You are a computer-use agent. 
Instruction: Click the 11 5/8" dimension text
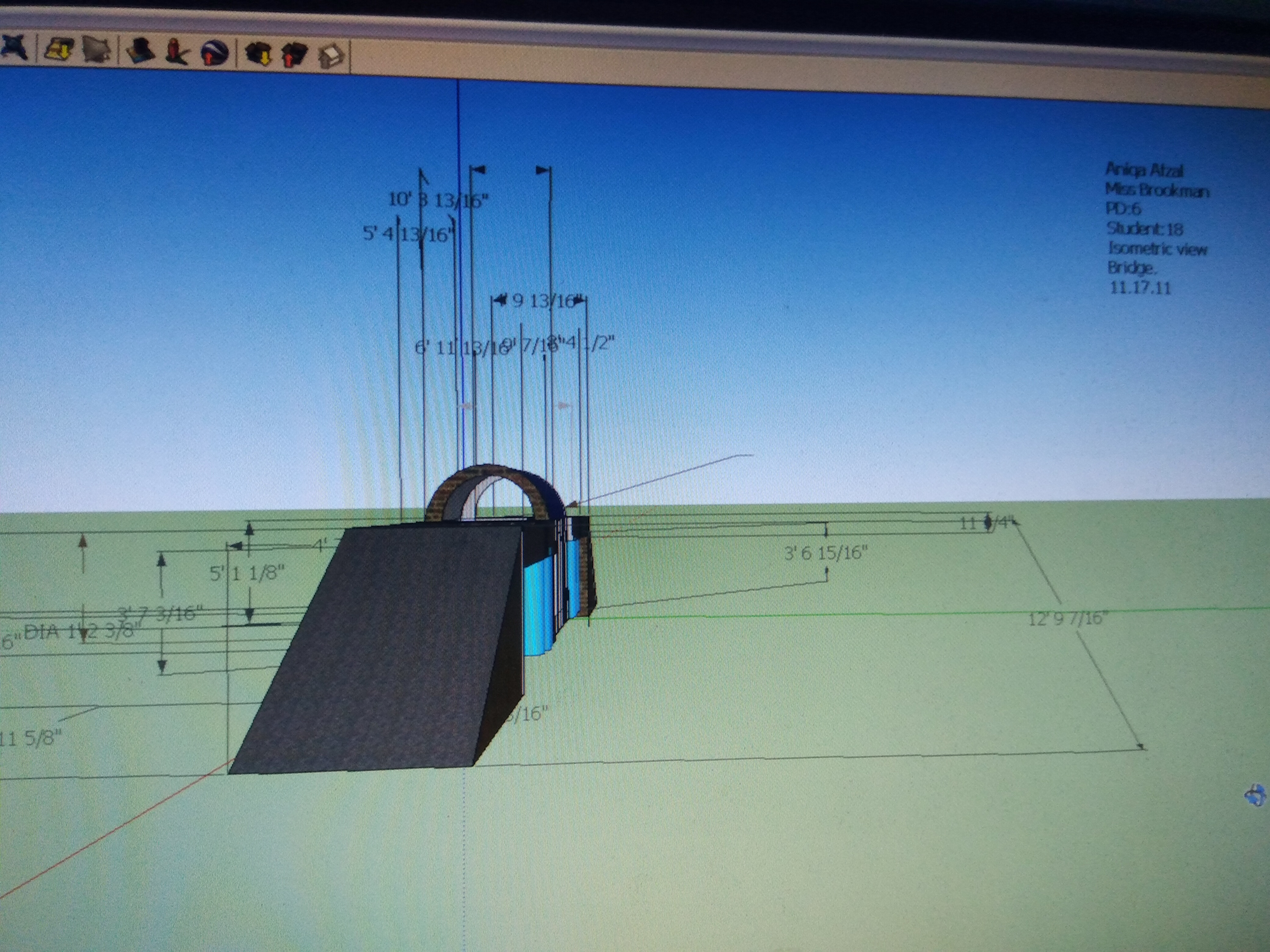pos(30,738)
